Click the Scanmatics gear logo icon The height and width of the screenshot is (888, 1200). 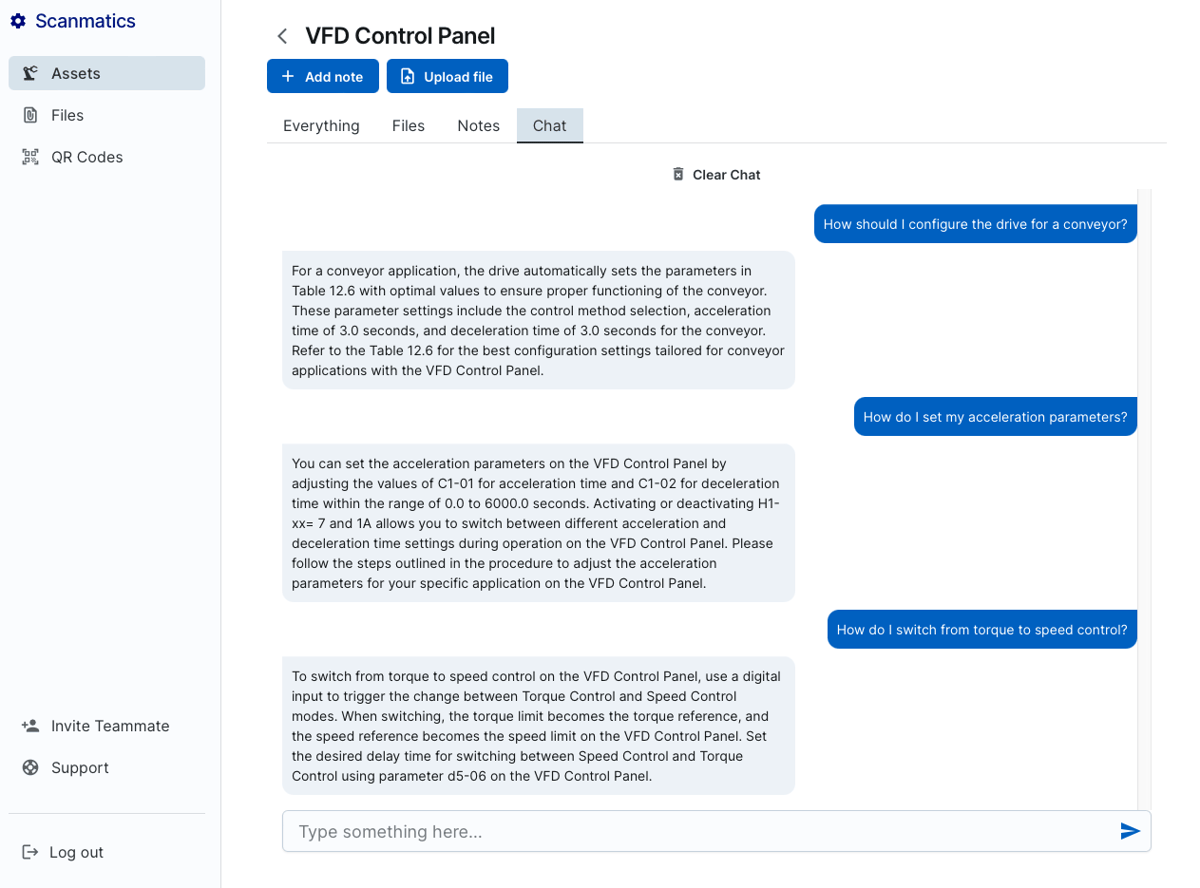click(x=18, y=21)
